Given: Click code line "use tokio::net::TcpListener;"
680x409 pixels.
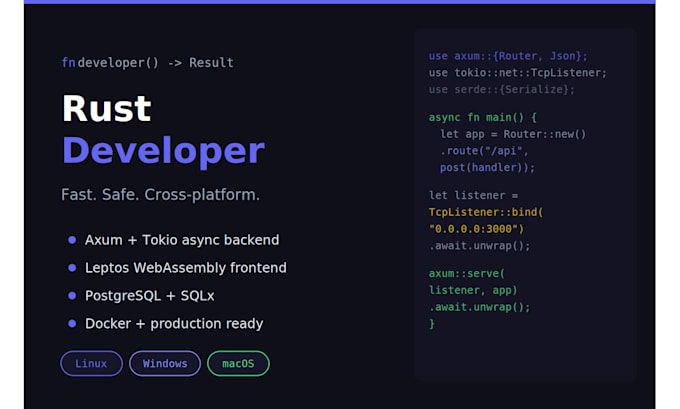Looking at the screenshot, I should [x=517, y=73].
